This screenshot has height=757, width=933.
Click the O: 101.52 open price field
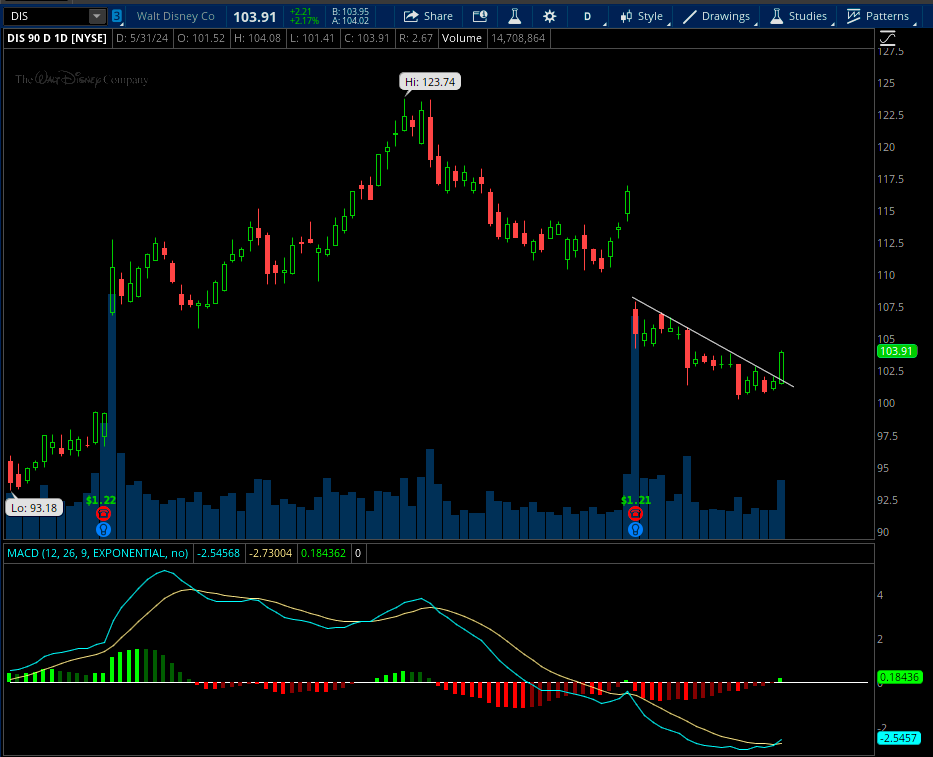(x=201, y=38)
